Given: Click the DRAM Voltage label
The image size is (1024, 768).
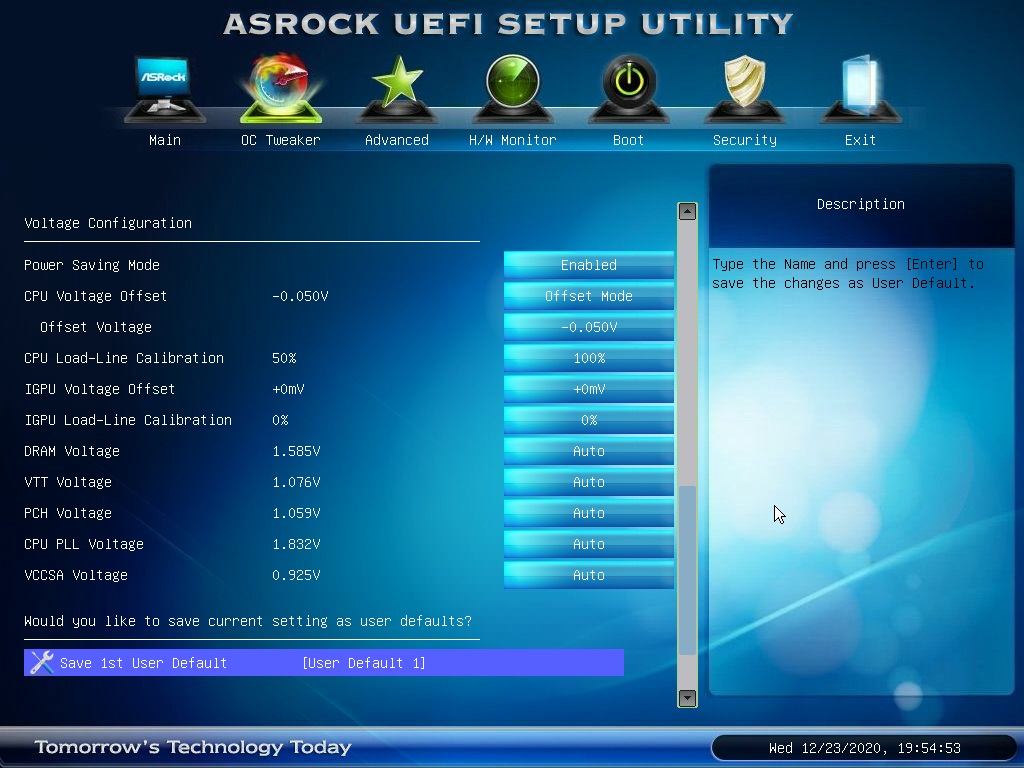Looking at the screenshot, I should click(72, 451).
